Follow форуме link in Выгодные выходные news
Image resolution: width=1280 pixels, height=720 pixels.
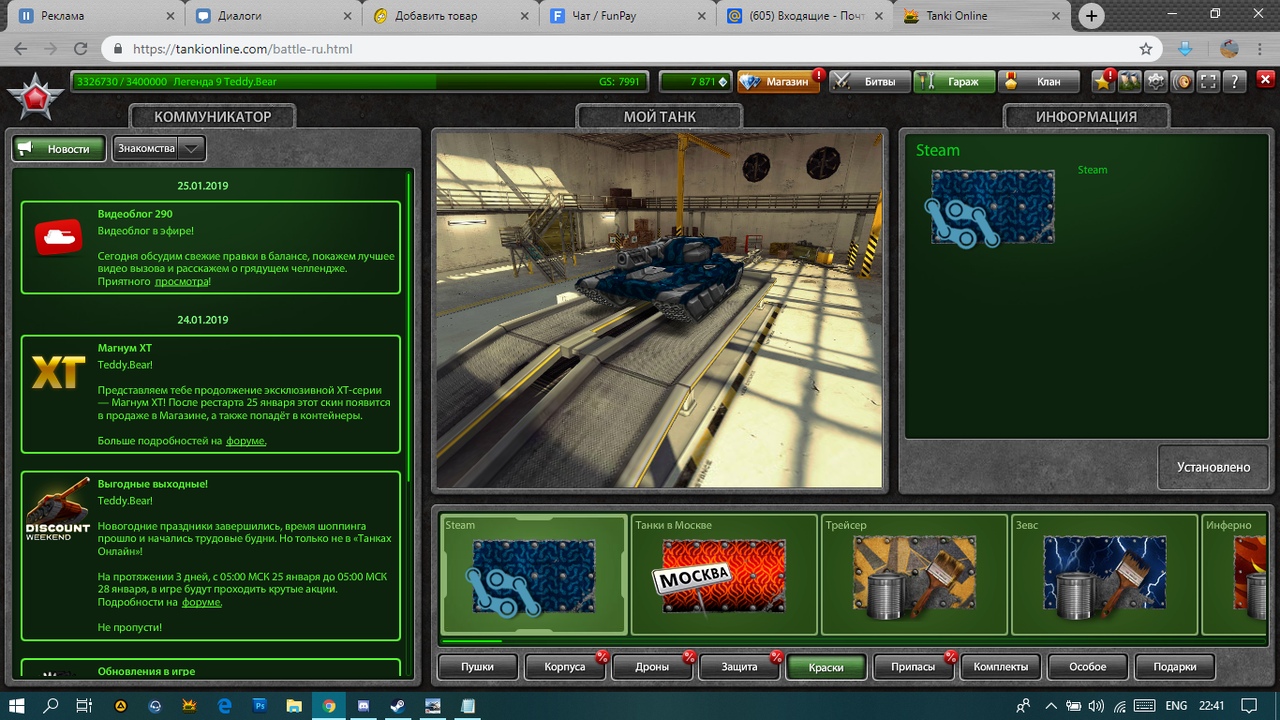[202, 603]
